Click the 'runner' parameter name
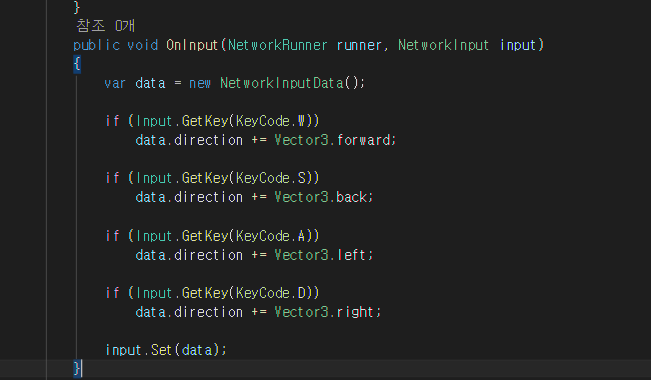 [359, 45]
